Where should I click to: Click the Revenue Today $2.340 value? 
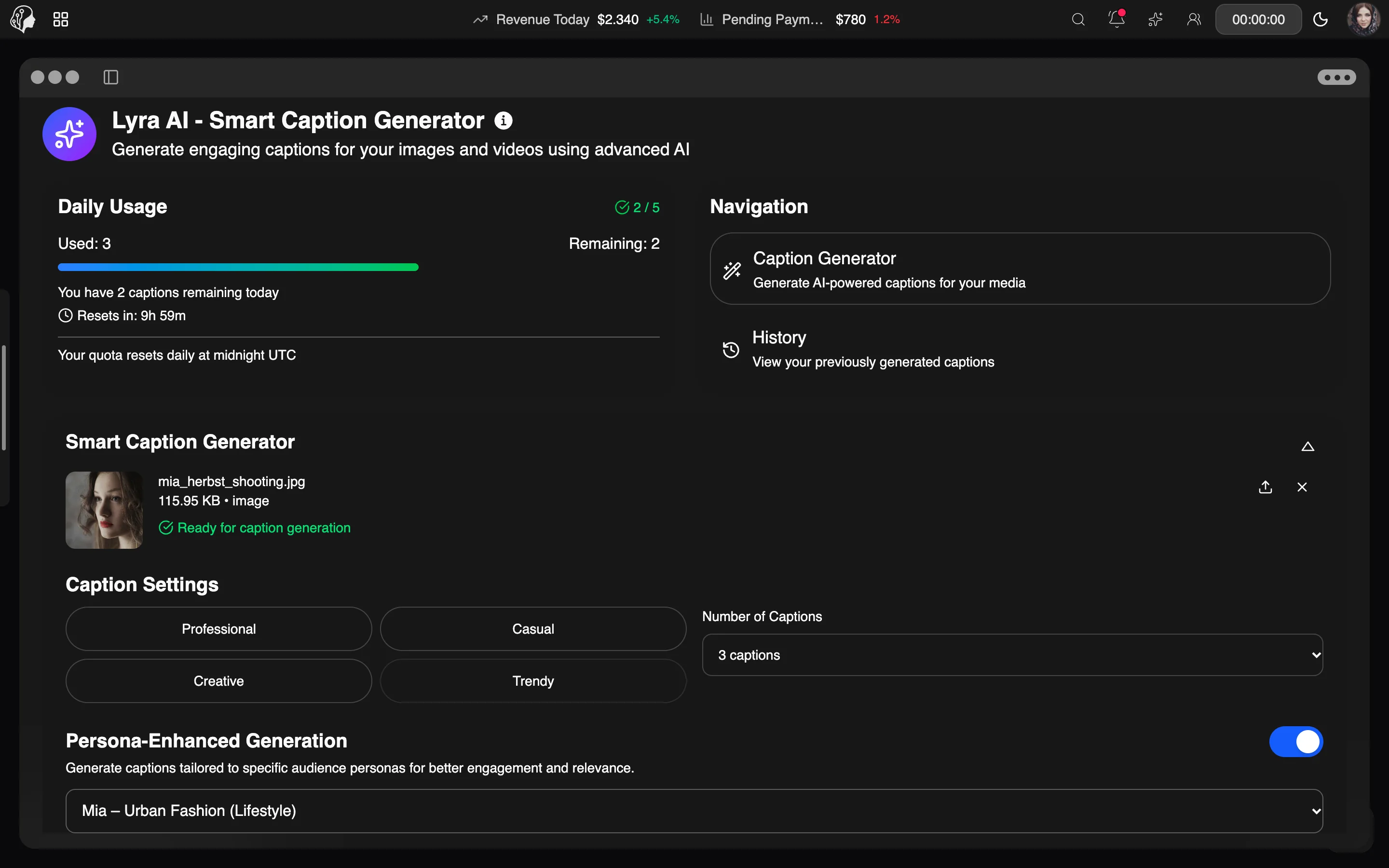point(618,19)
